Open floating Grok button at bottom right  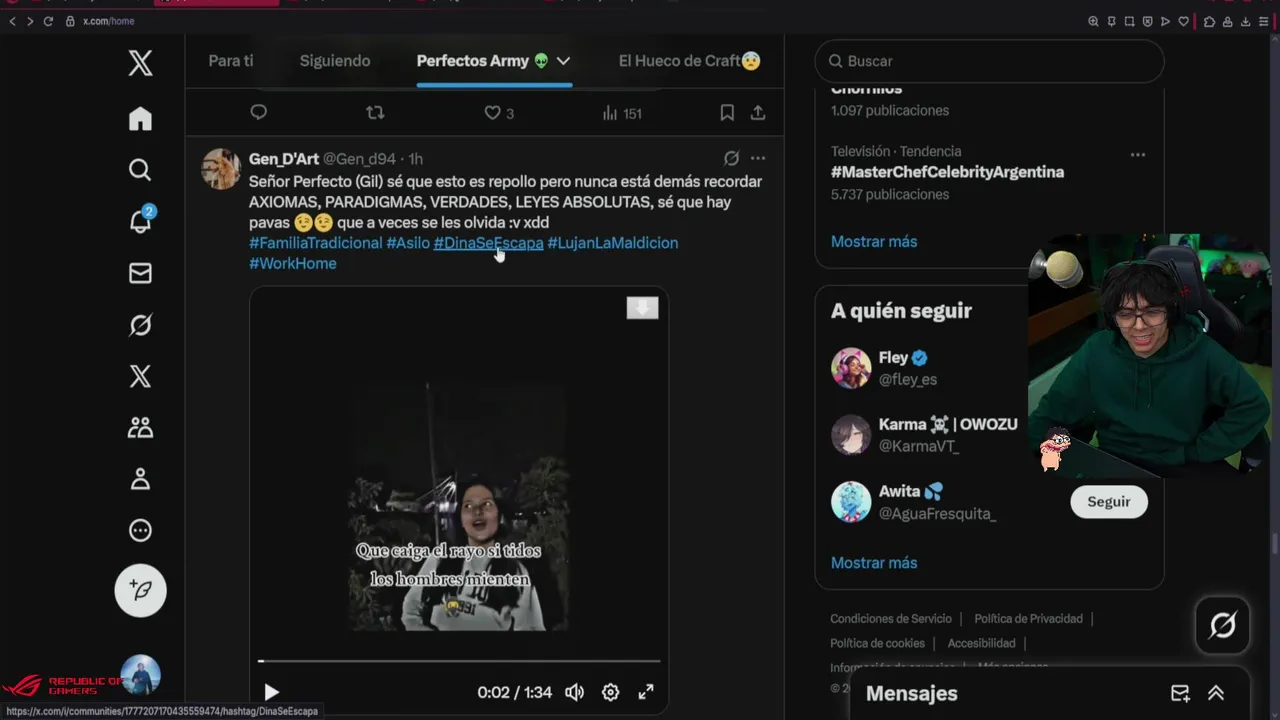[1222, 626]
